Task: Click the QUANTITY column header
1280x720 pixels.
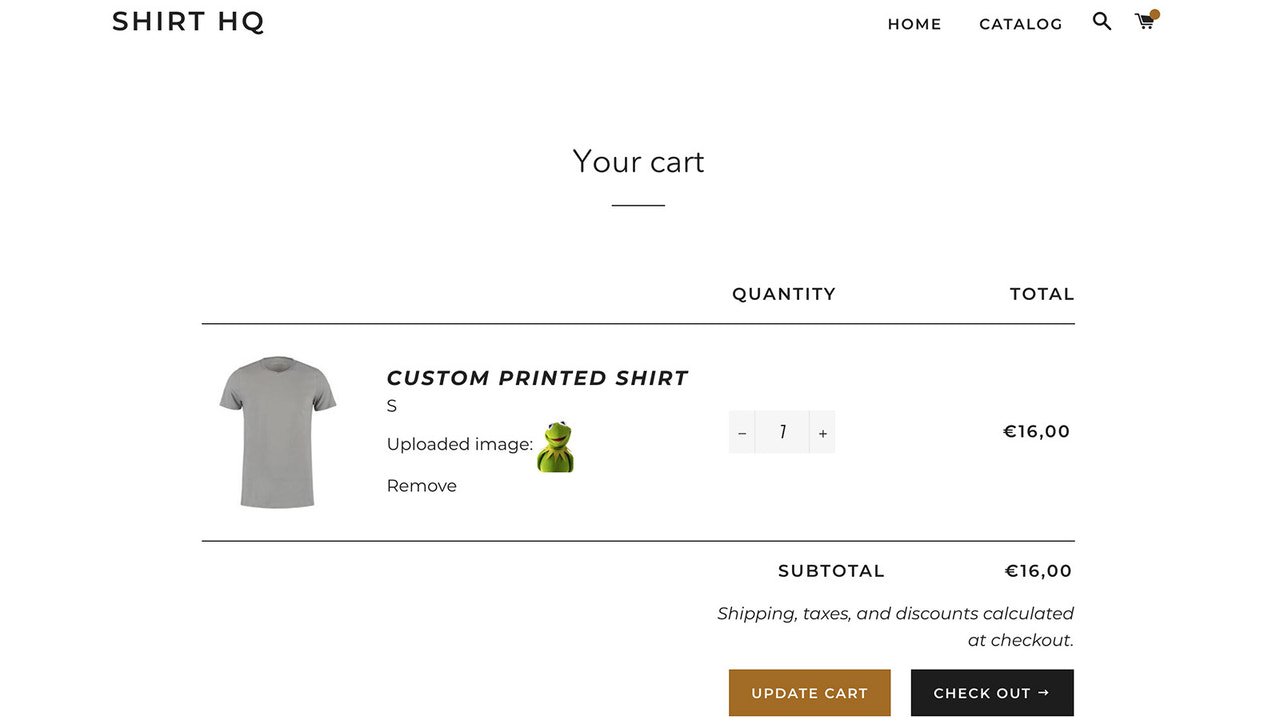Action: tap(784, 293)
